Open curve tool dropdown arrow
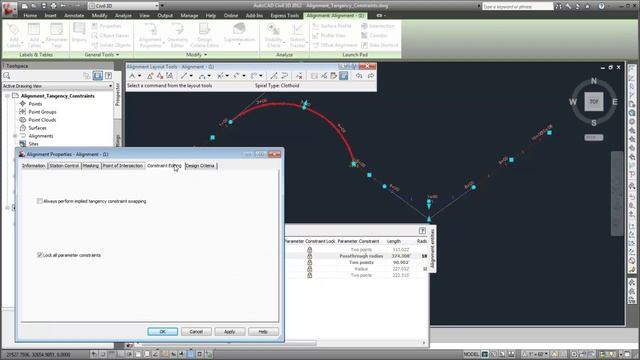 [x=209, y=76]
